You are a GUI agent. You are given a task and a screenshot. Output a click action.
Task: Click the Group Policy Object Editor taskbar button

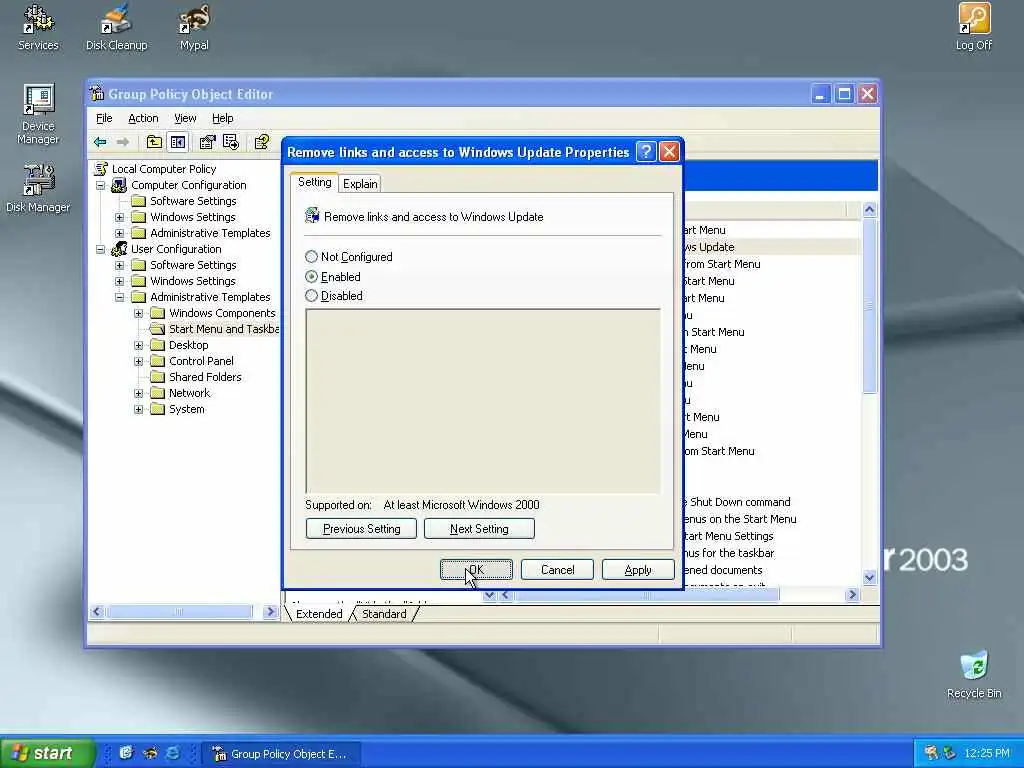[281, 754]
